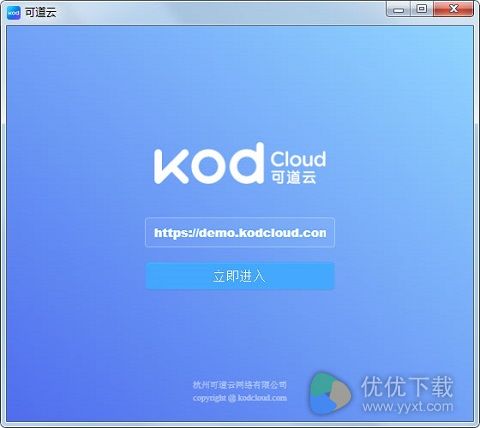Click the 可道云 window title text
480x428 pixels.
[41, 13]
